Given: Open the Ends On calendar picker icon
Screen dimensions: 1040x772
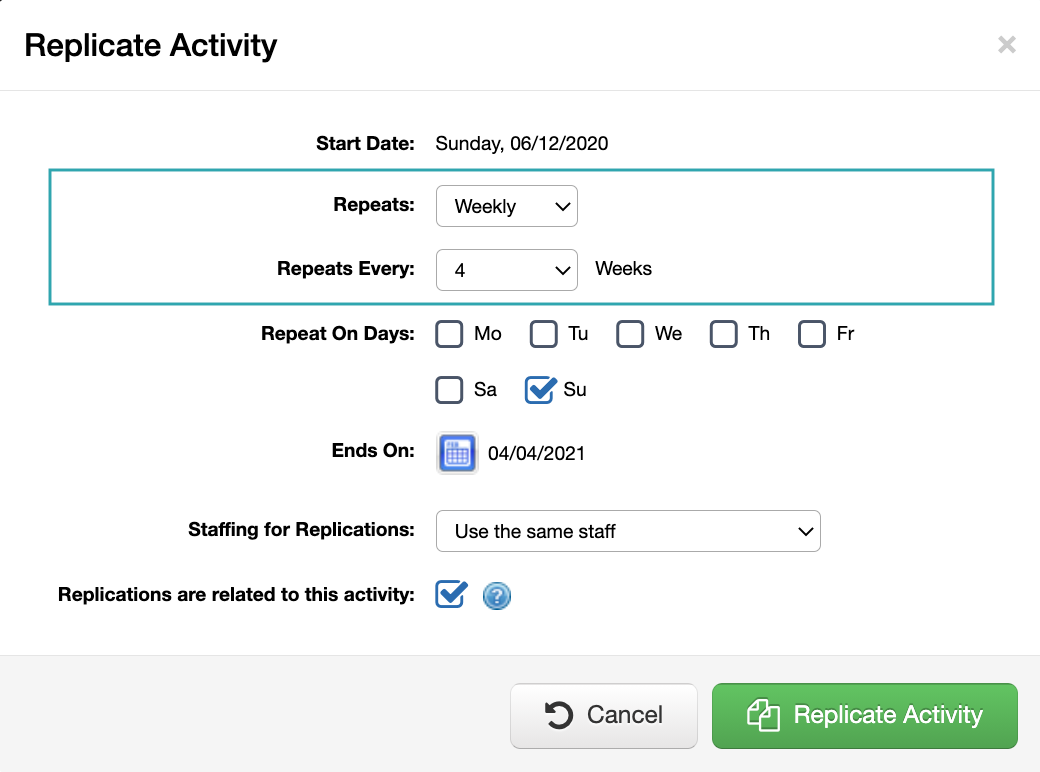Looking at the screenshot, I should (x=457, y=453).
